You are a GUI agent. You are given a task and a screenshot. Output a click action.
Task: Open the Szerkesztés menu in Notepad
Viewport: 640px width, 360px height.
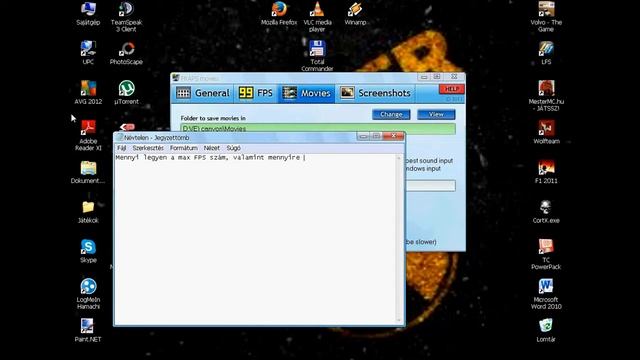148,148
